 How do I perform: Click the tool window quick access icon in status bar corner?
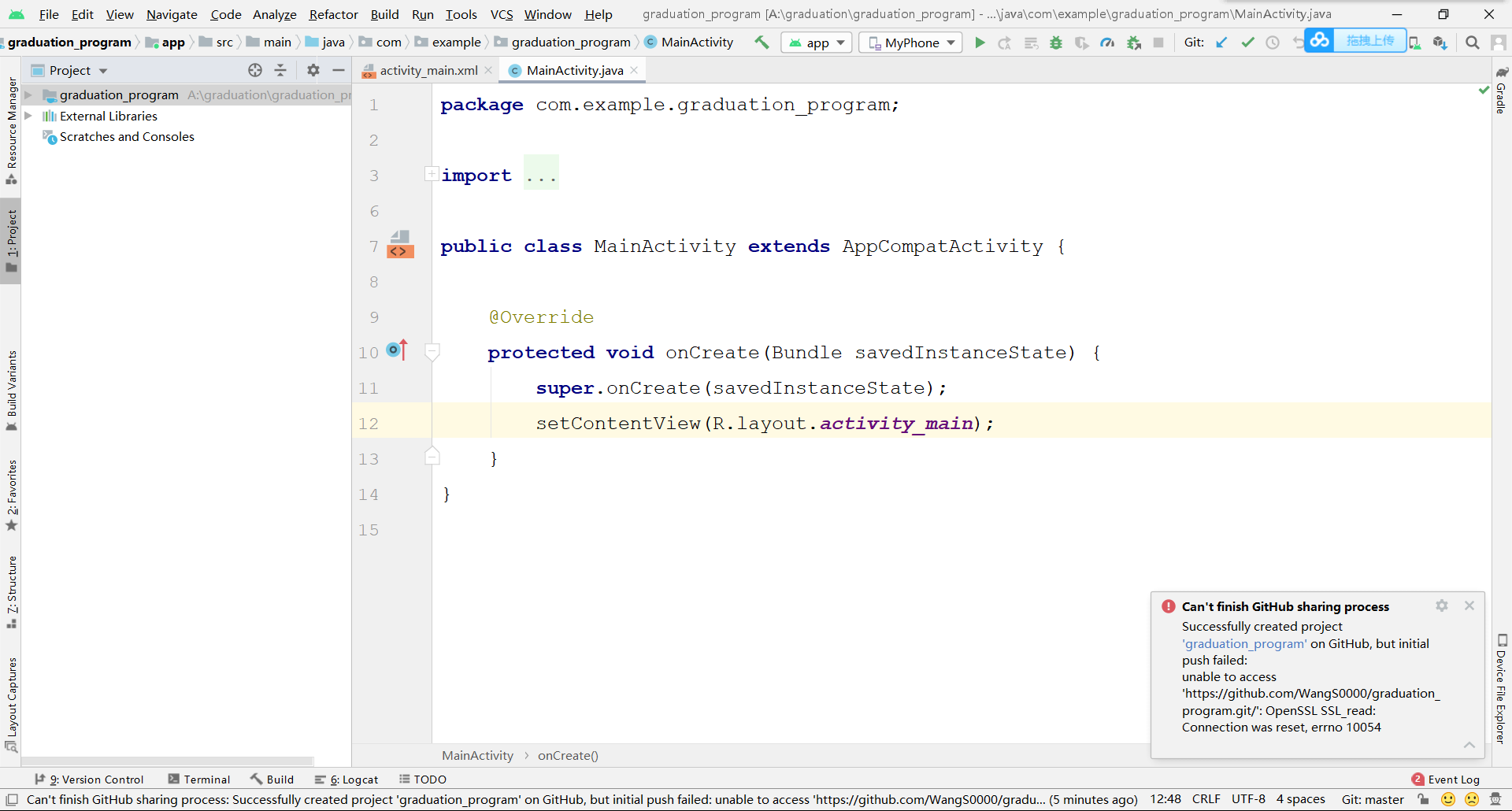point(12,799)
